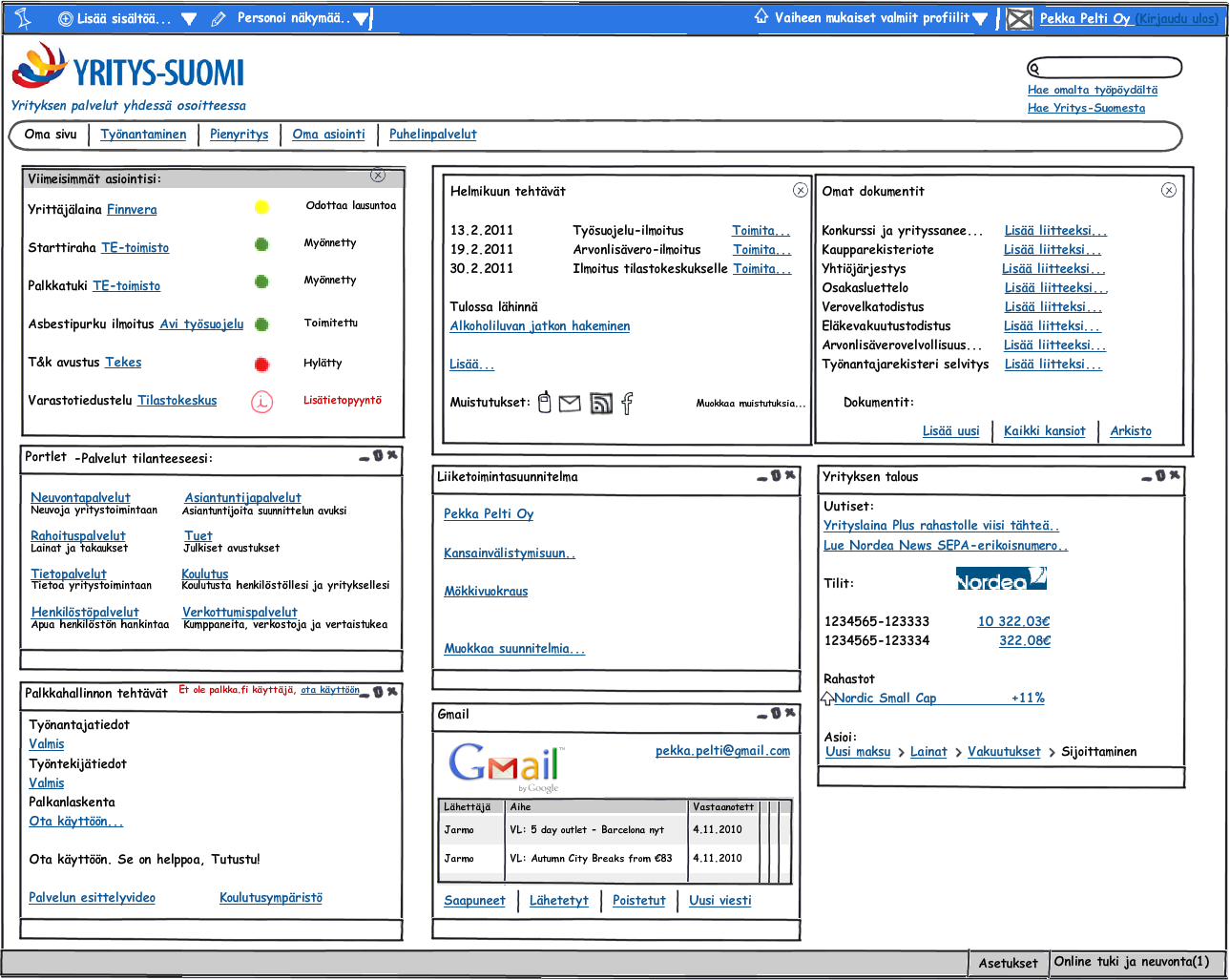The image size is (1230, 980).
Task: Click the Kirjaudu ulos link
Action: coord(1177,19)
